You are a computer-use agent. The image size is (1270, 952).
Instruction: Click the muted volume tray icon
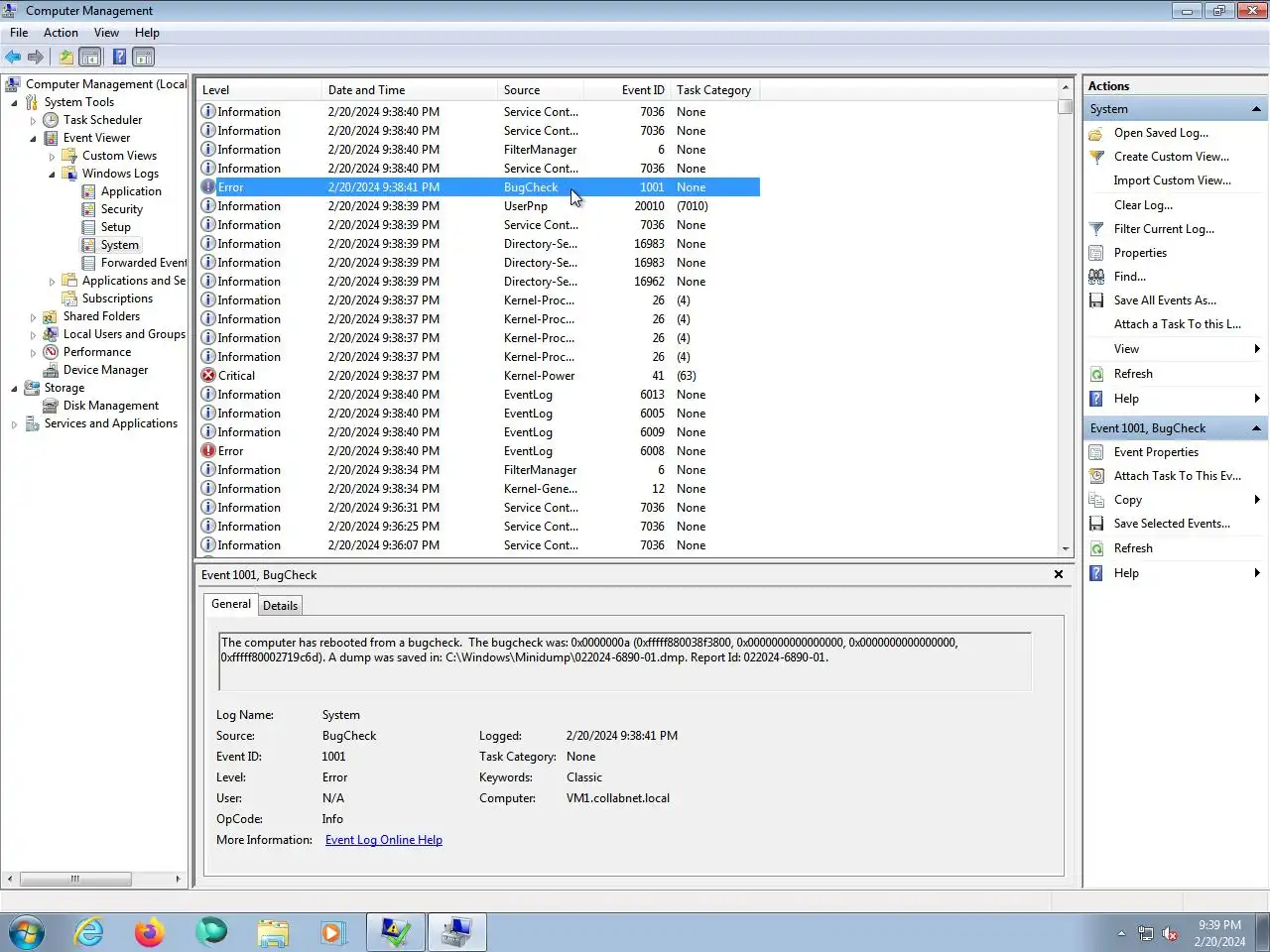(x=1170, y=933)
